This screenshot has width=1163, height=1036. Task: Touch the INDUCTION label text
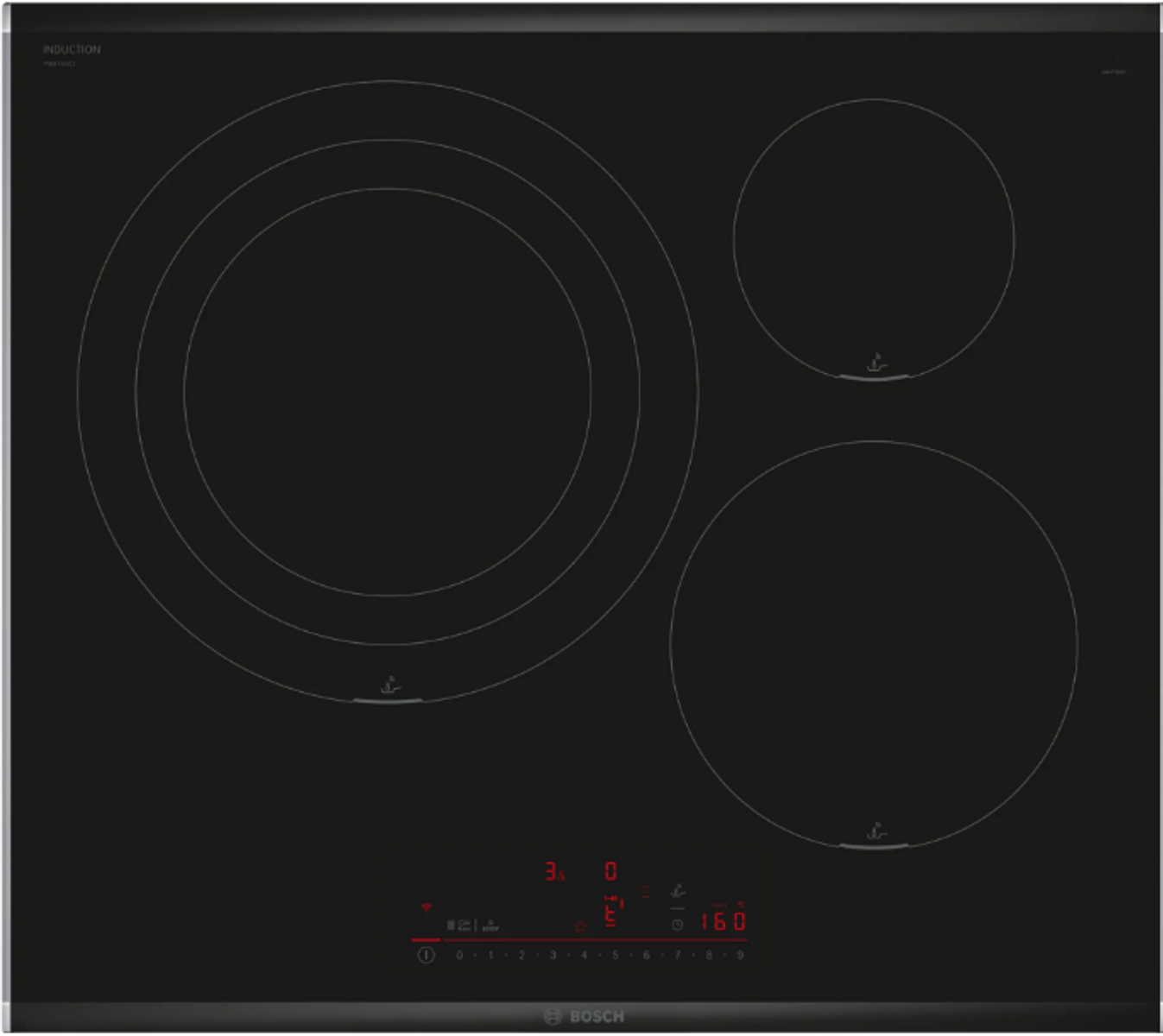[72, 50]
